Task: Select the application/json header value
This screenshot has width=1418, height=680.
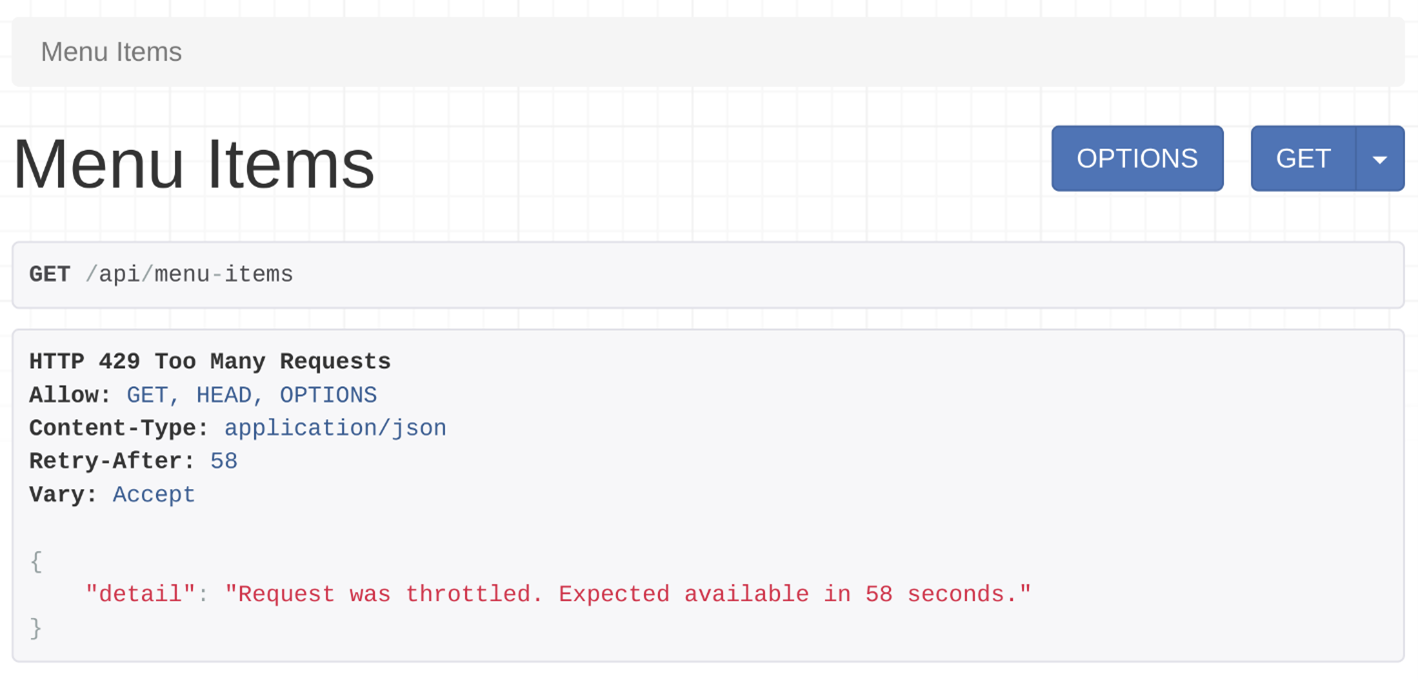Action: (x=335, y=428)
